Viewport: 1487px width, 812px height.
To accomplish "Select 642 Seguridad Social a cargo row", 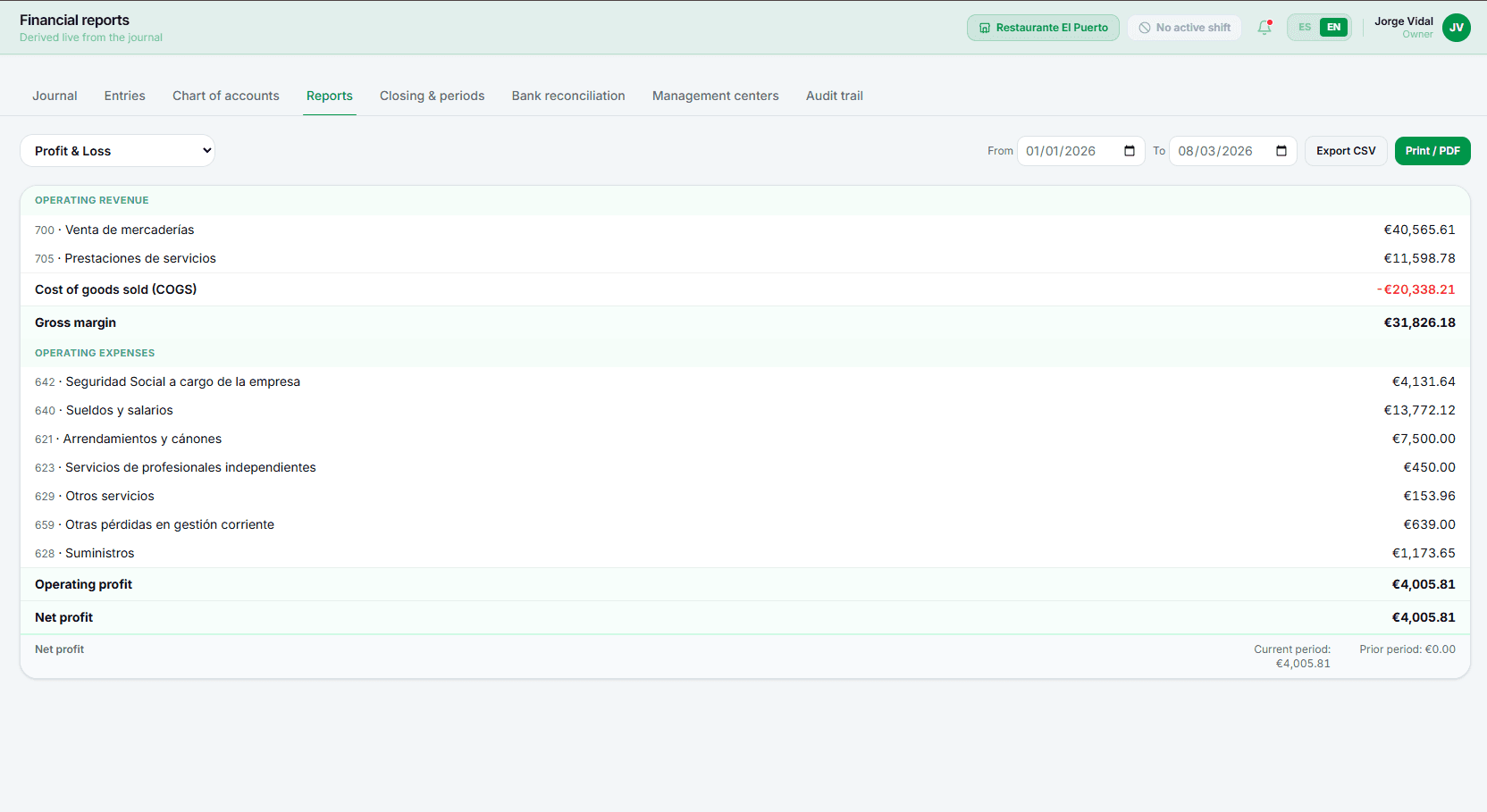I will (x=745, y=381).
